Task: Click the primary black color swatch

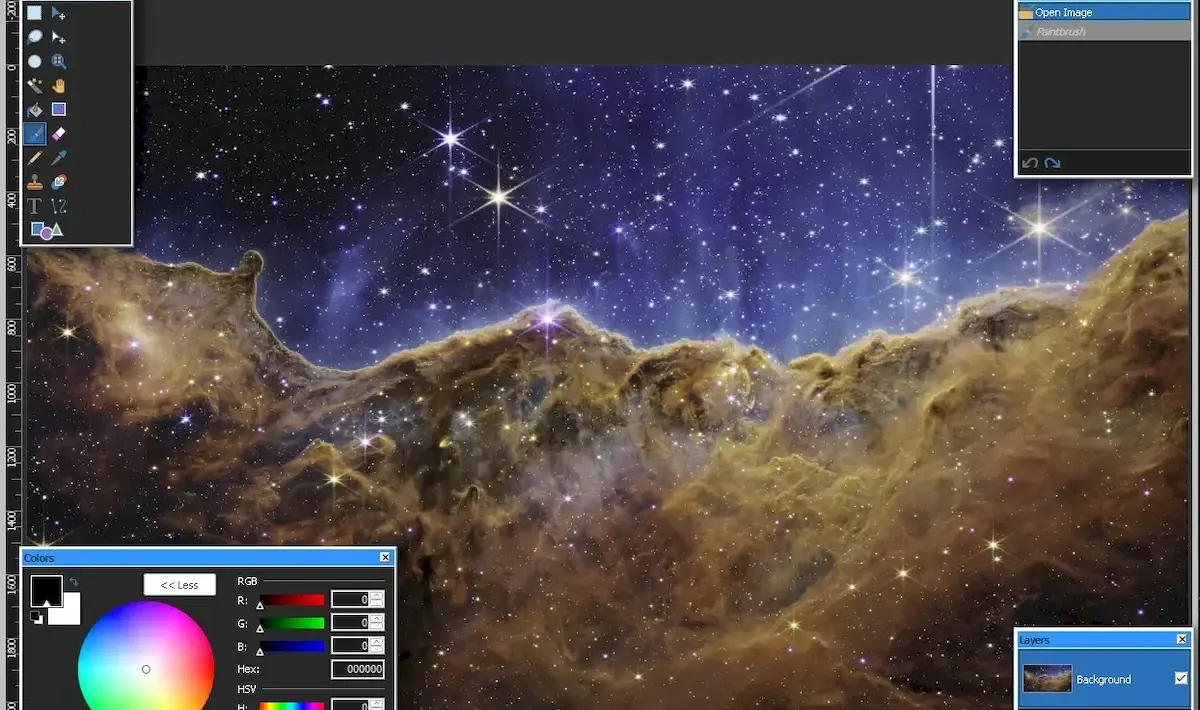Action: point(46,590)
